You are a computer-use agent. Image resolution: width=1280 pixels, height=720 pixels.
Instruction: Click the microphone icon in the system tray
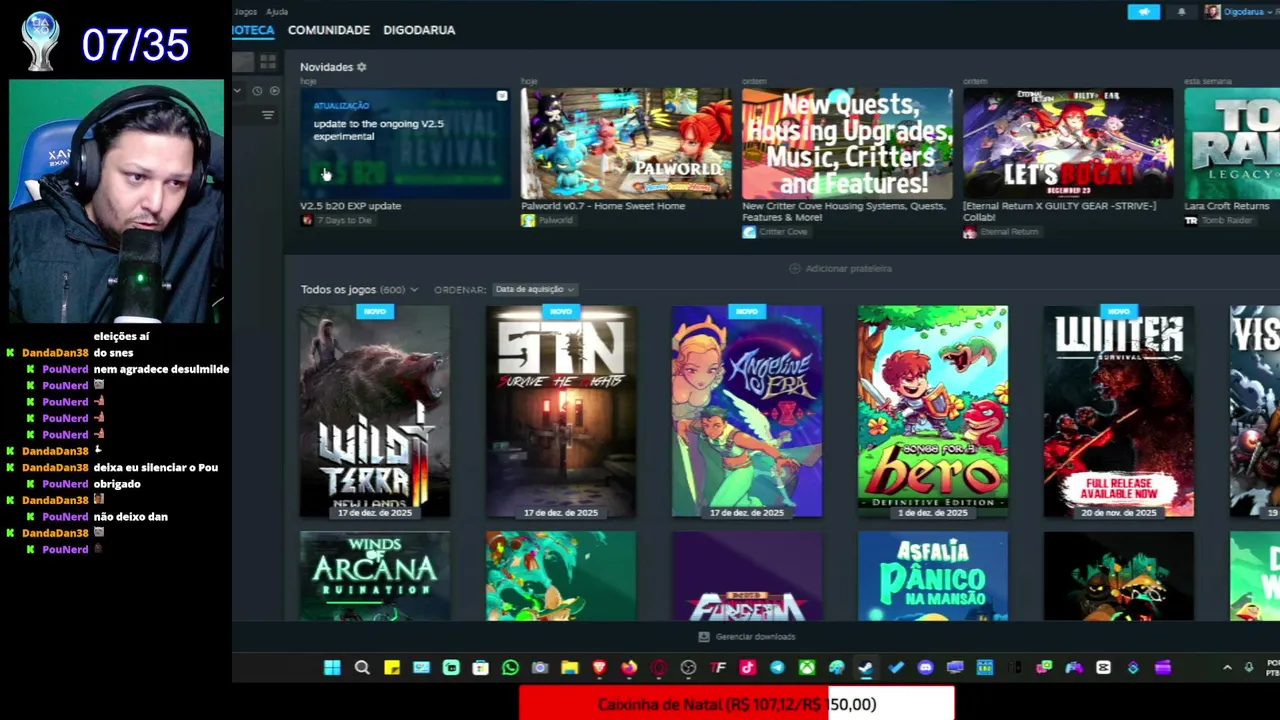(1249, 668)
